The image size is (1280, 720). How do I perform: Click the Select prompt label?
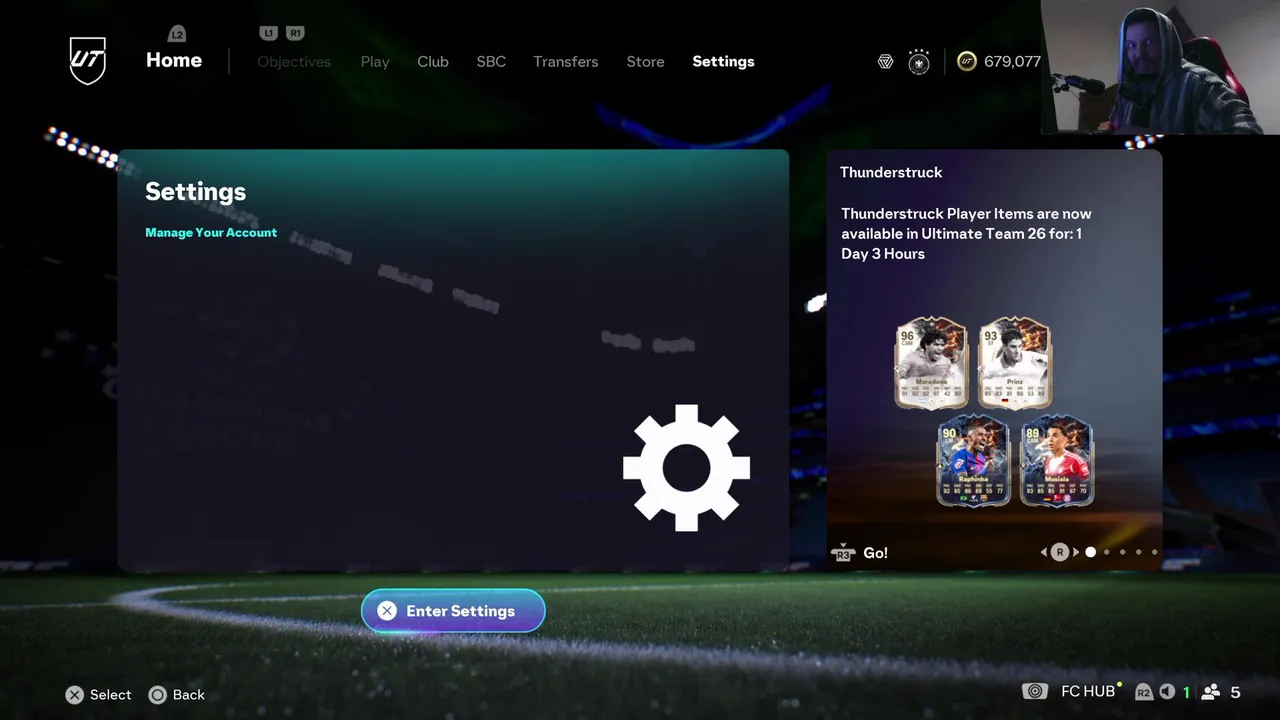[x=110, y=695]
